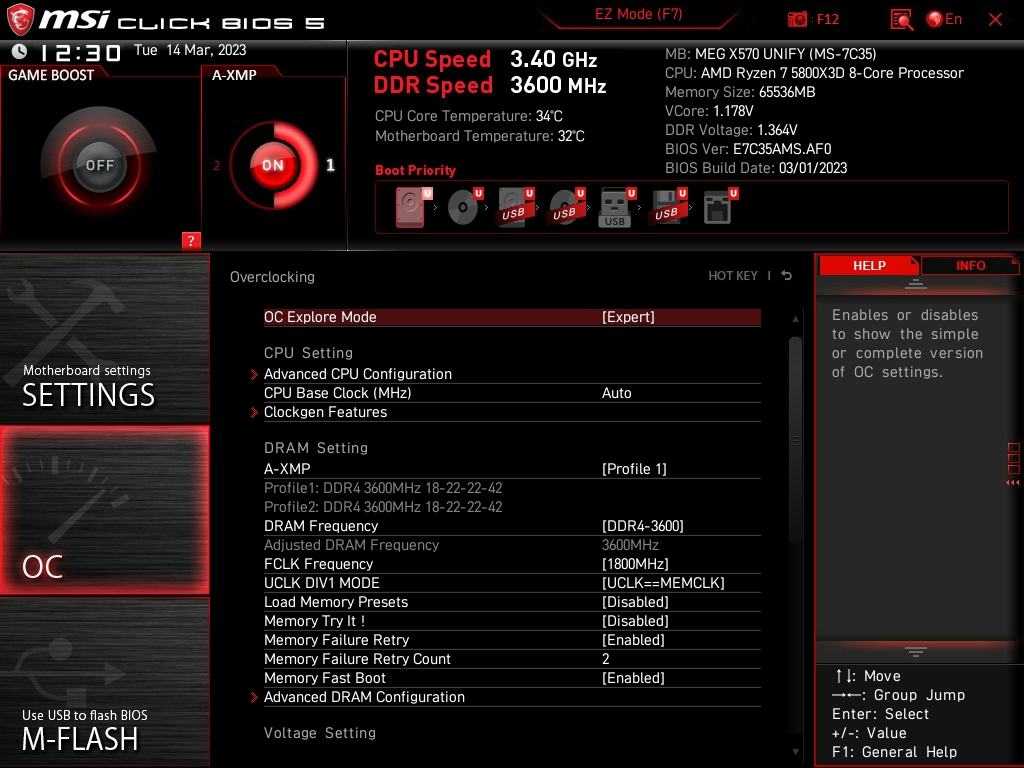The width and height of the screenshot is (1024, 768).
Task: Click the back arrow next to HOT KEY
Action: click(x=786, y=276)
